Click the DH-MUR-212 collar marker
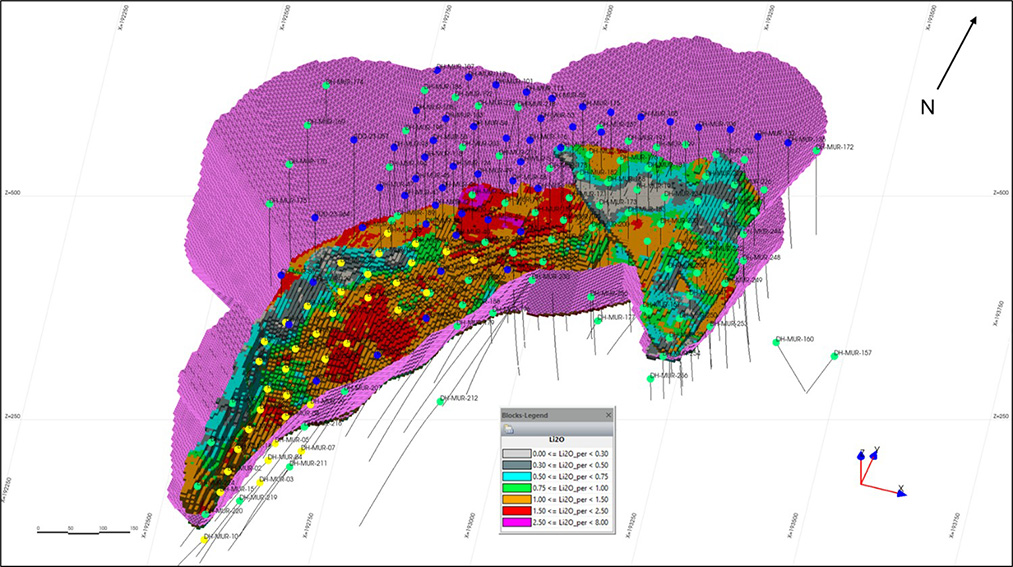This screenshot has width=1013, height=567. (x=441, y=401)
